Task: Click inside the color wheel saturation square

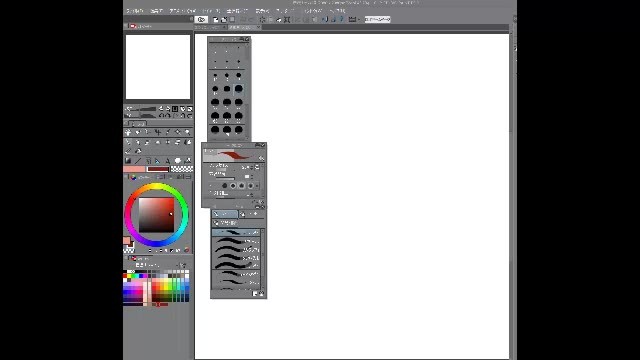Action: click(x=156, y=215)
